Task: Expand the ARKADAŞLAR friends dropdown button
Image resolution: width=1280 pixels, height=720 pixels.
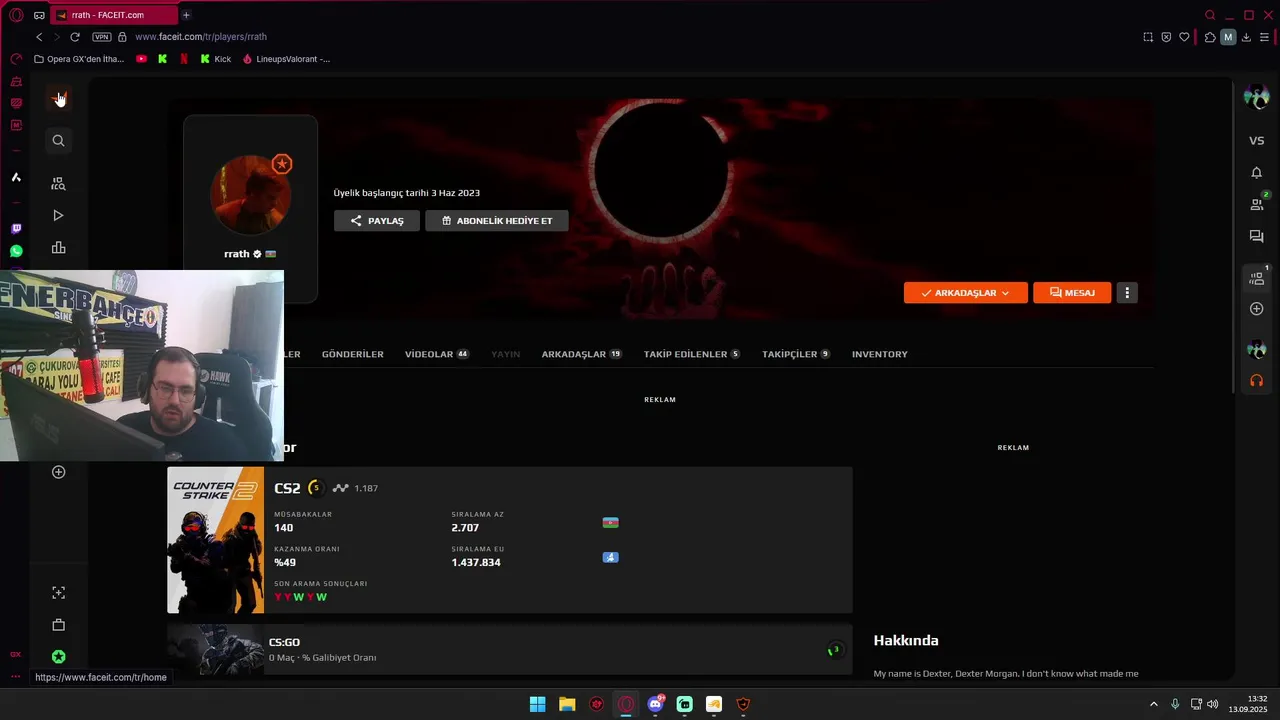Action: [x=965, y=293]
